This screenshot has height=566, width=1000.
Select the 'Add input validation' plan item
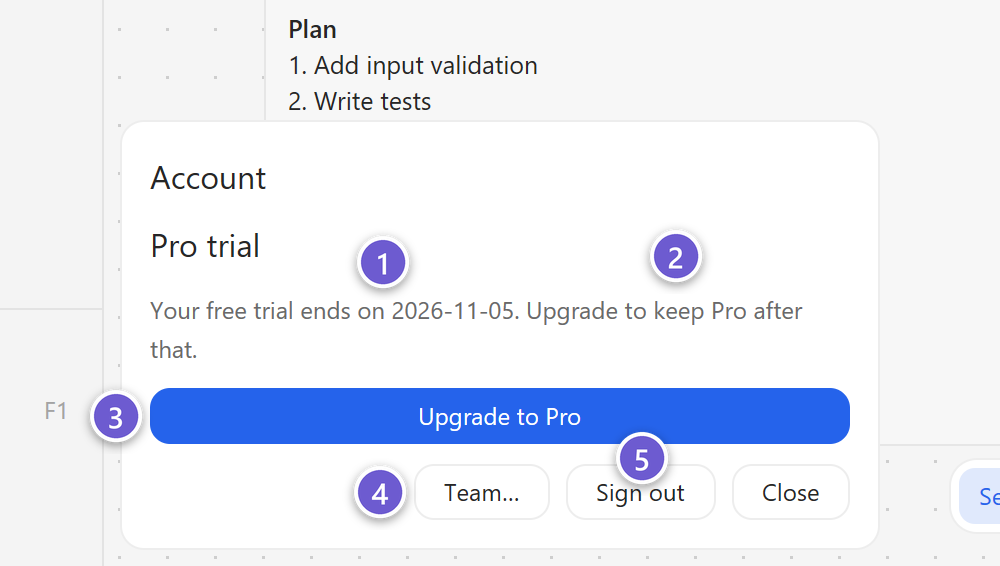point(413,66)
